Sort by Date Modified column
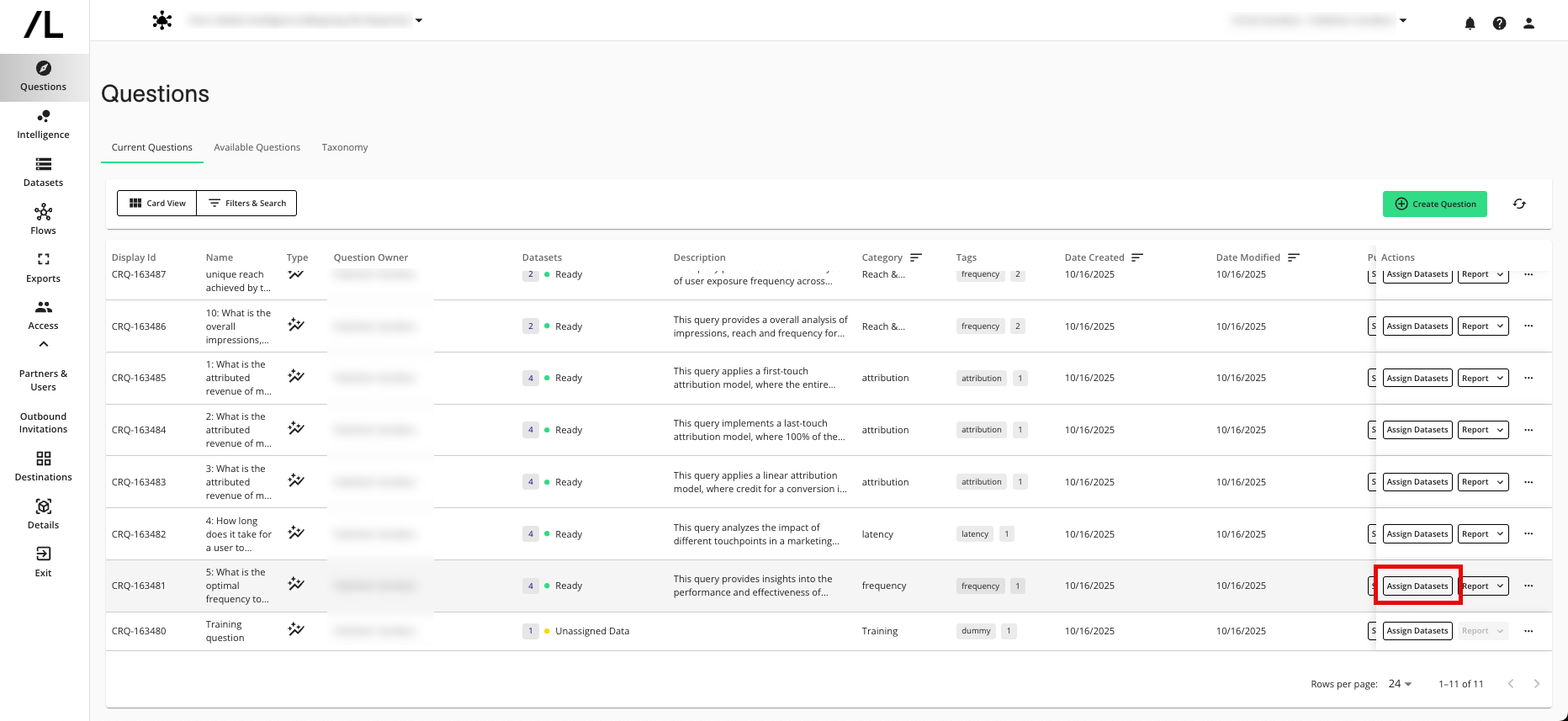 [1294, 257]
